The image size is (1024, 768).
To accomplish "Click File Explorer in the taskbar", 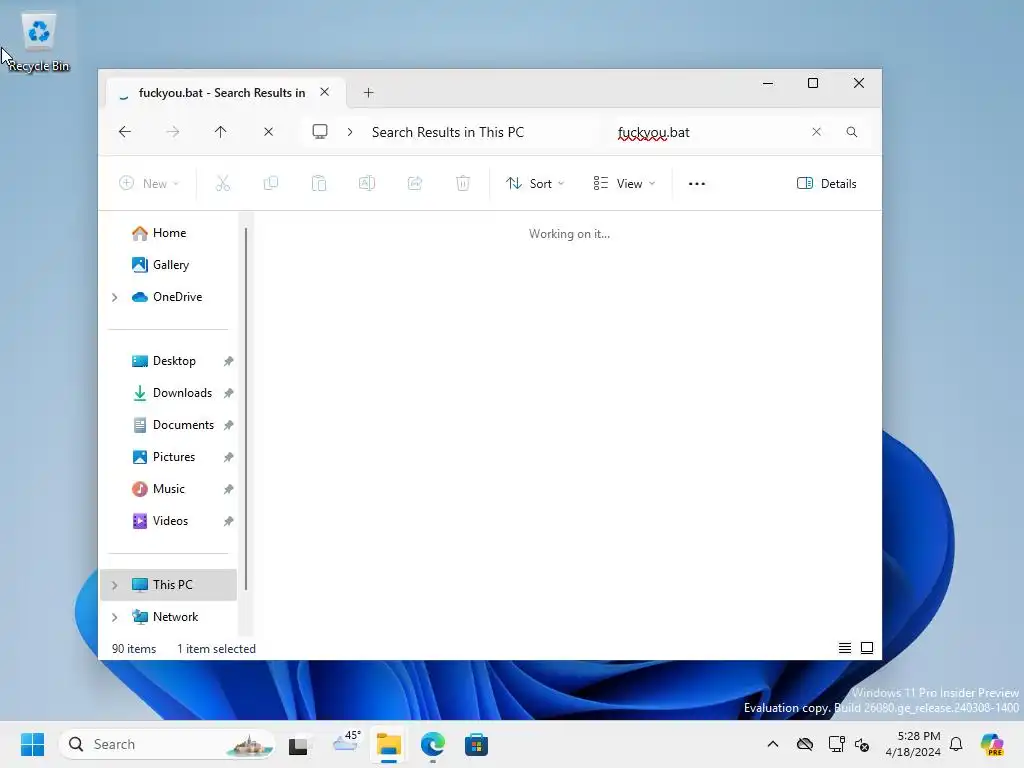I will [389, 744].
